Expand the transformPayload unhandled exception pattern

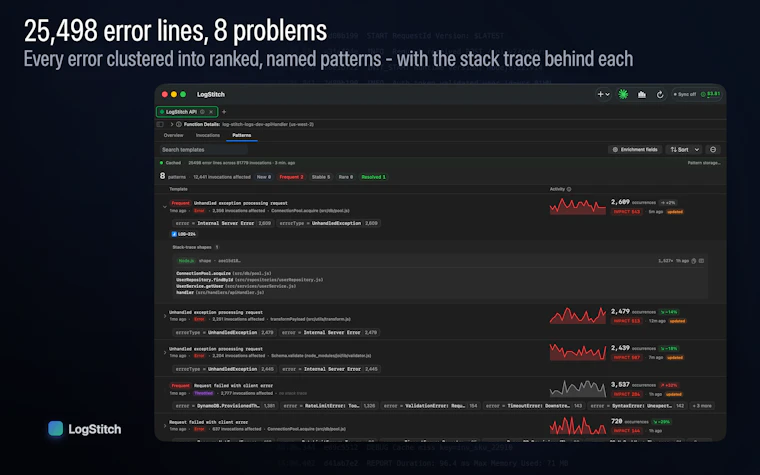click(165, 316)
